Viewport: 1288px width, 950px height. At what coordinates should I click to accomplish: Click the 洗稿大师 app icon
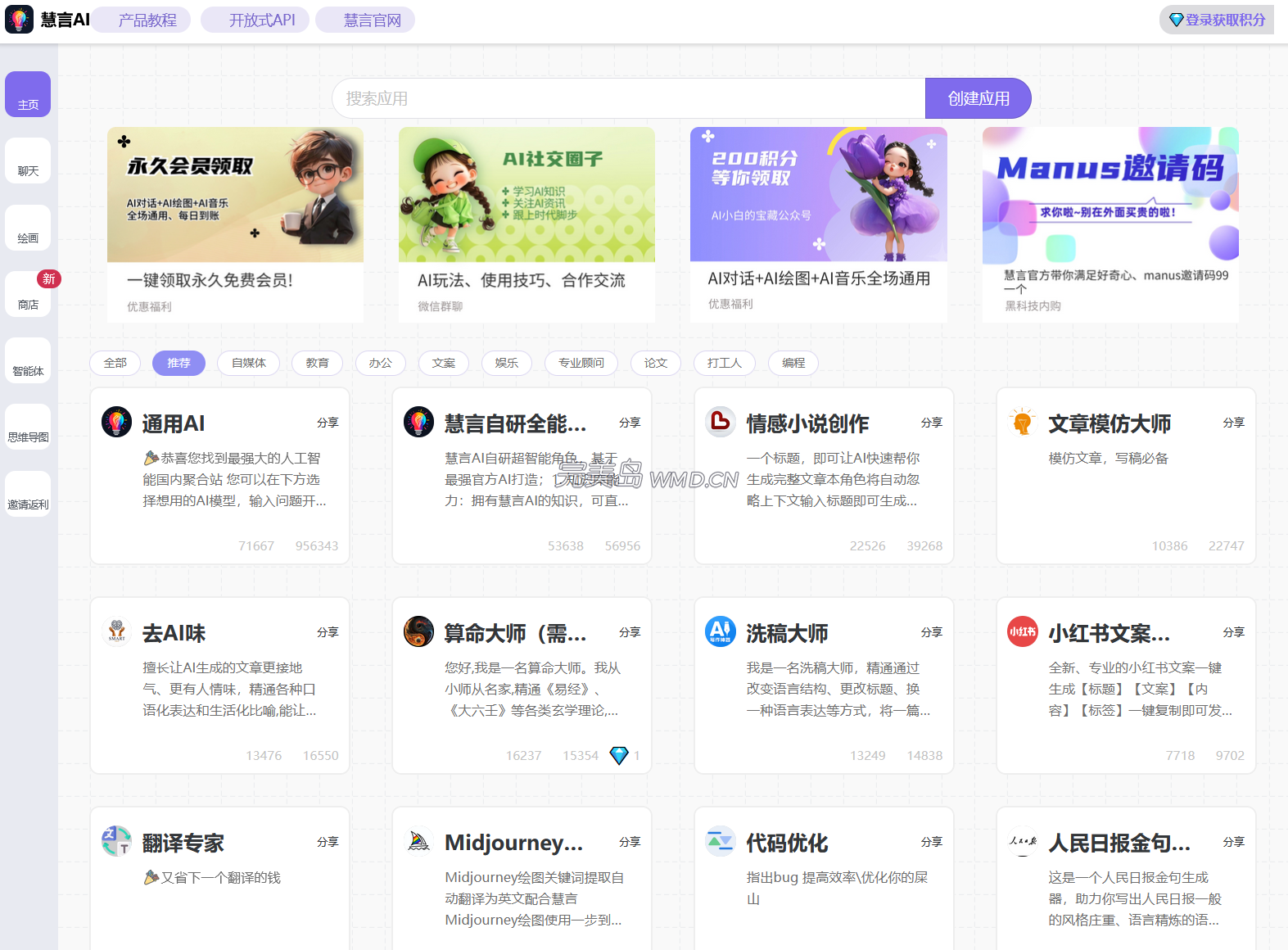pos(721,631)
